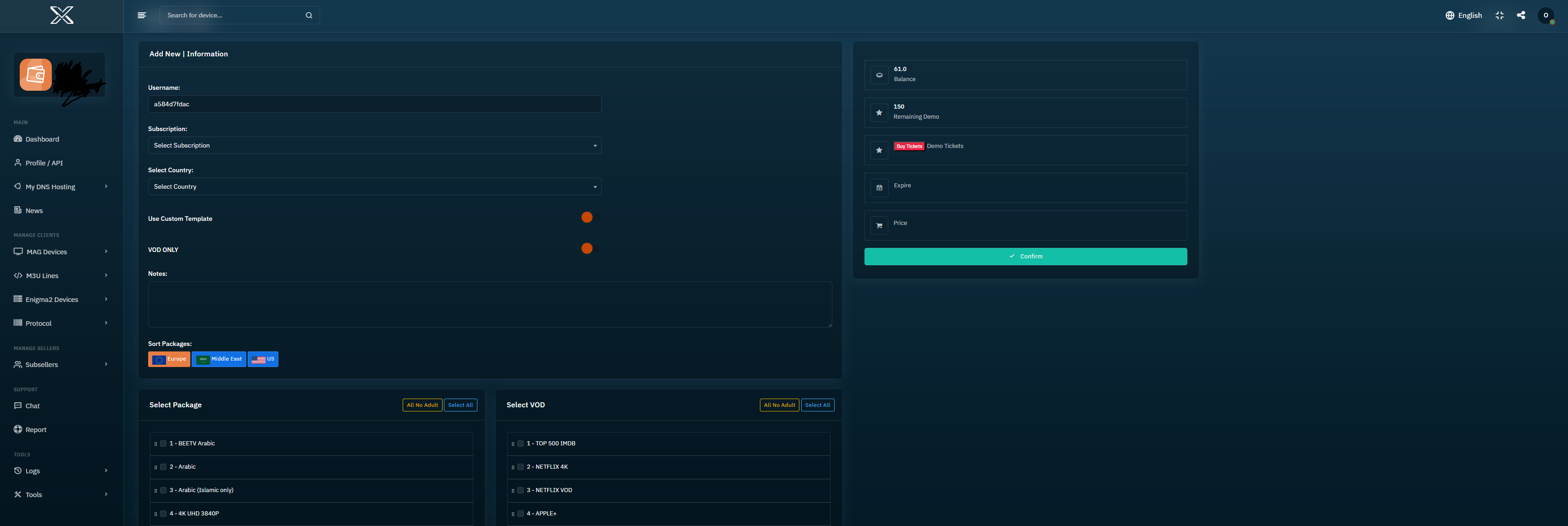Click All No Adult in Select Package
The height and width of the screenshot is (526, 1568).
[x=422, y=405]
